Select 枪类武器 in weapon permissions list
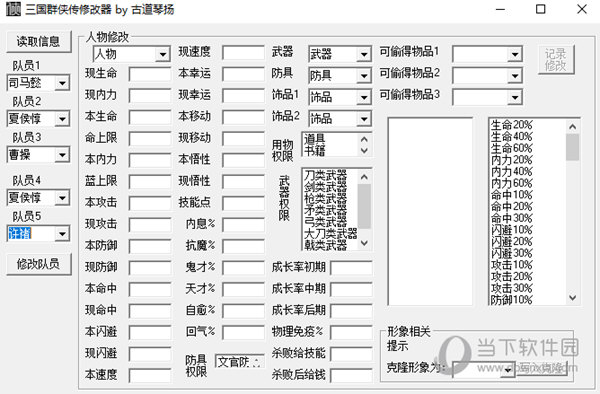Viewport: 600px width, 394px height. click(326, 199)
